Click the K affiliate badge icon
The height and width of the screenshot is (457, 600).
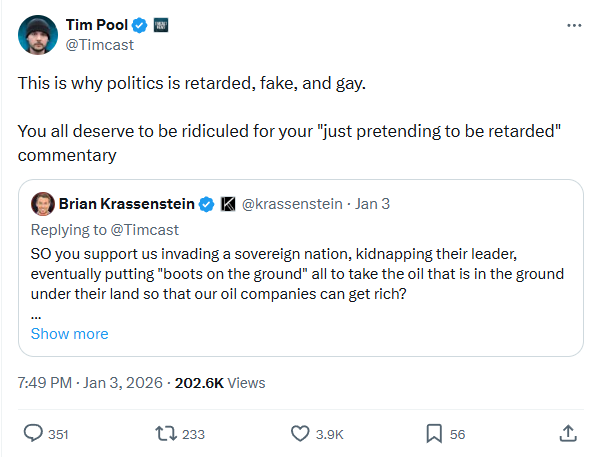[228, 204]
